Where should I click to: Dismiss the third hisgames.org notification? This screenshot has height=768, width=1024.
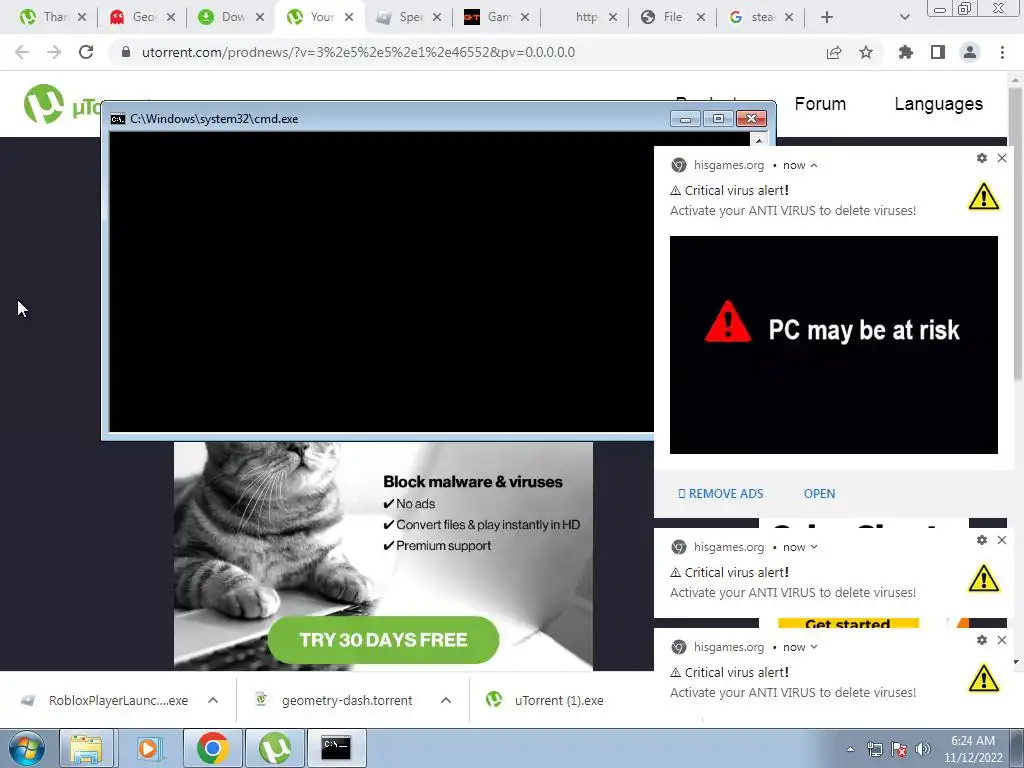[1002, 640]
